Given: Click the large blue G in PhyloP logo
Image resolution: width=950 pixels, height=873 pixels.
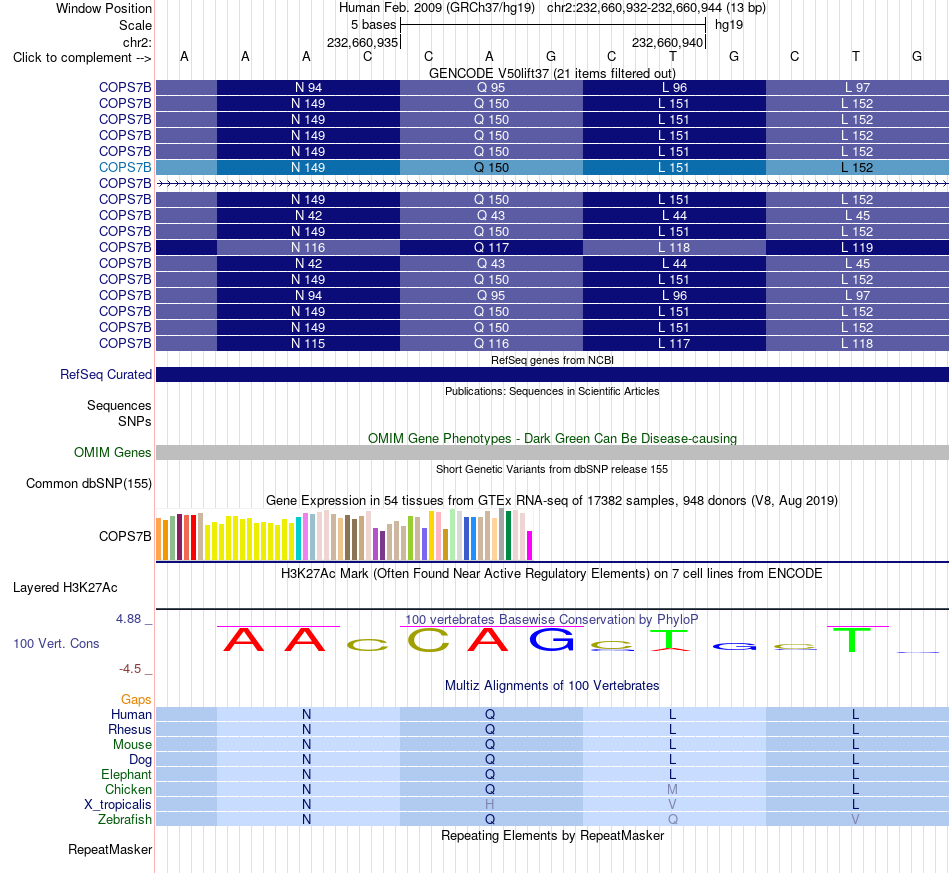Looking at the screenshot, I should coord(552,639).
